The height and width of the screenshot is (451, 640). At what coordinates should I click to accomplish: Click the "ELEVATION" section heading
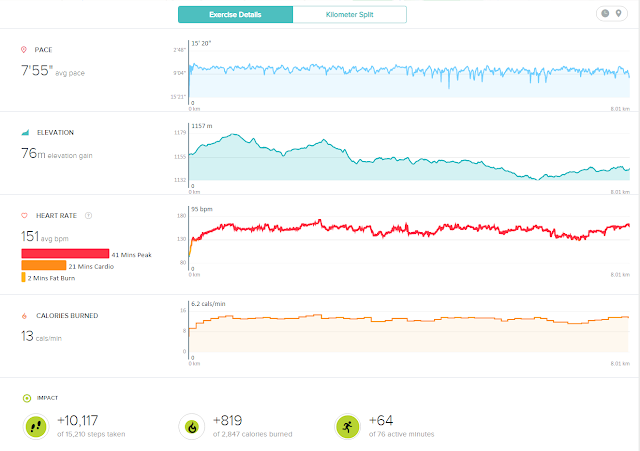[56, 133]
